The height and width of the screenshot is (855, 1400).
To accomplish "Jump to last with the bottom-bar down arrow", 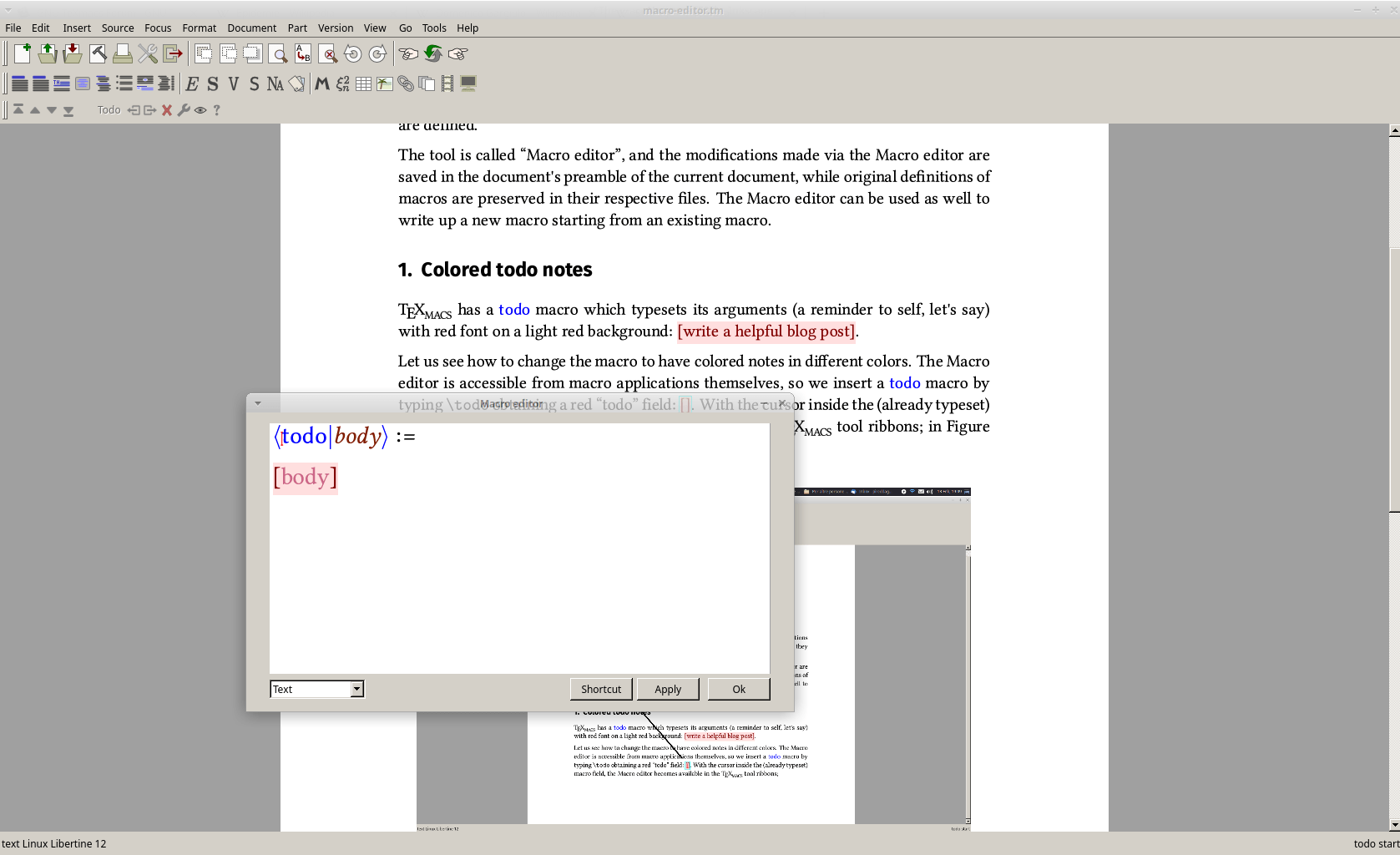I will [68, 110].
